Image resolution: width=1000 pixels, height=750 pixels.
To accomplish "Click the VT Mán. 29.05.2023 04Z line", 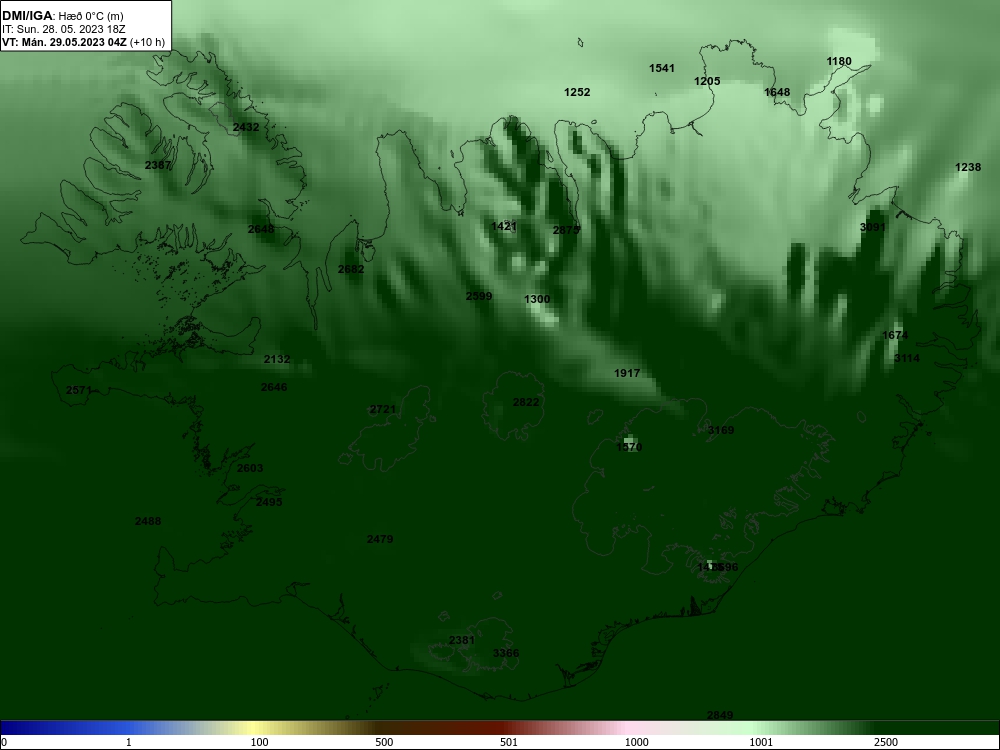I will coord(84,43).
